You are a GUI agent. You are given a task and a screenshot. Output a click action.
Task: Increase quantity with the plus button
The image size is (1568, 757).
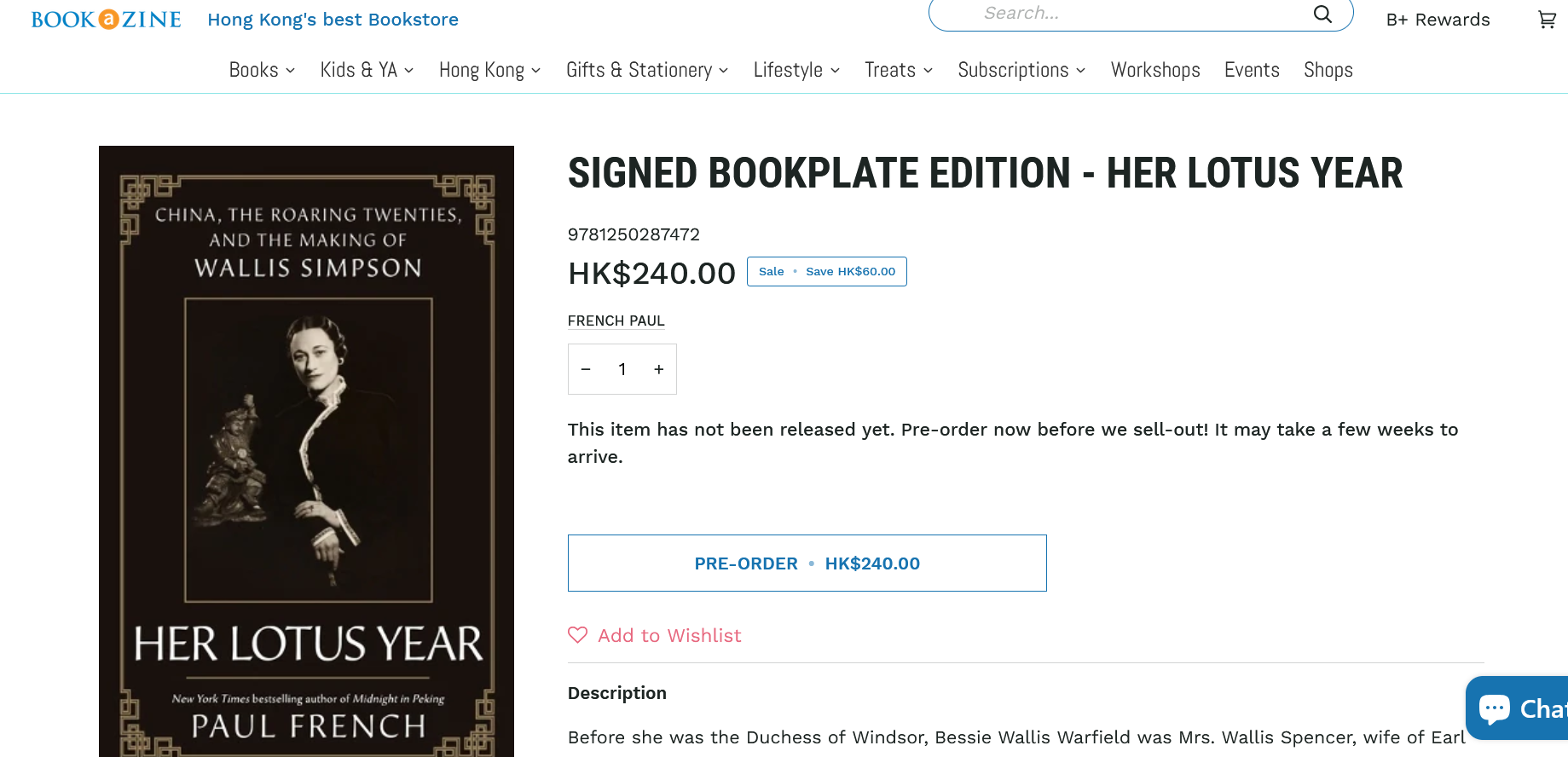coord(659,369)
